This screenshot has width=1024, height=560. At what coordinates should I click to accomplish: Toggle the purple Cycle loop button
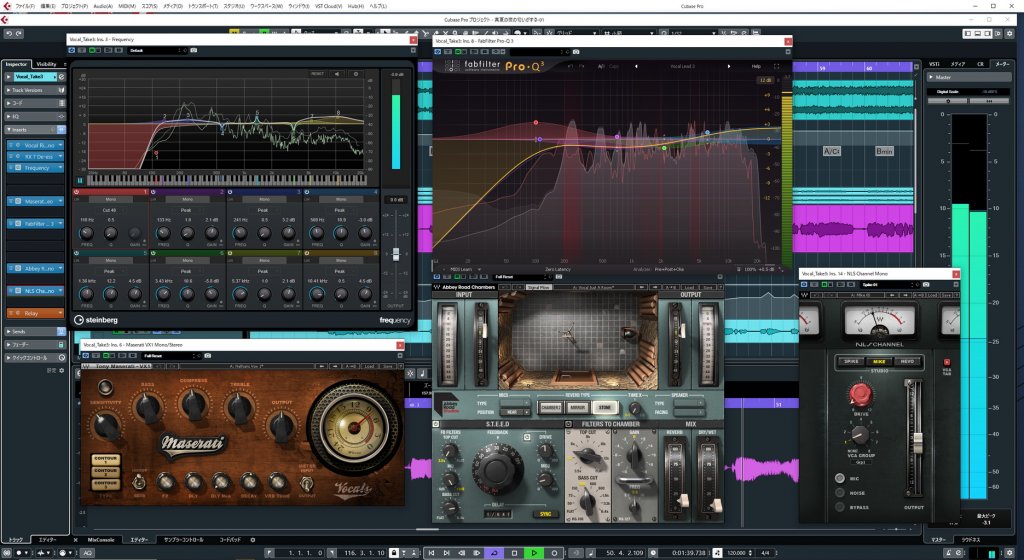tap(495, 552)
